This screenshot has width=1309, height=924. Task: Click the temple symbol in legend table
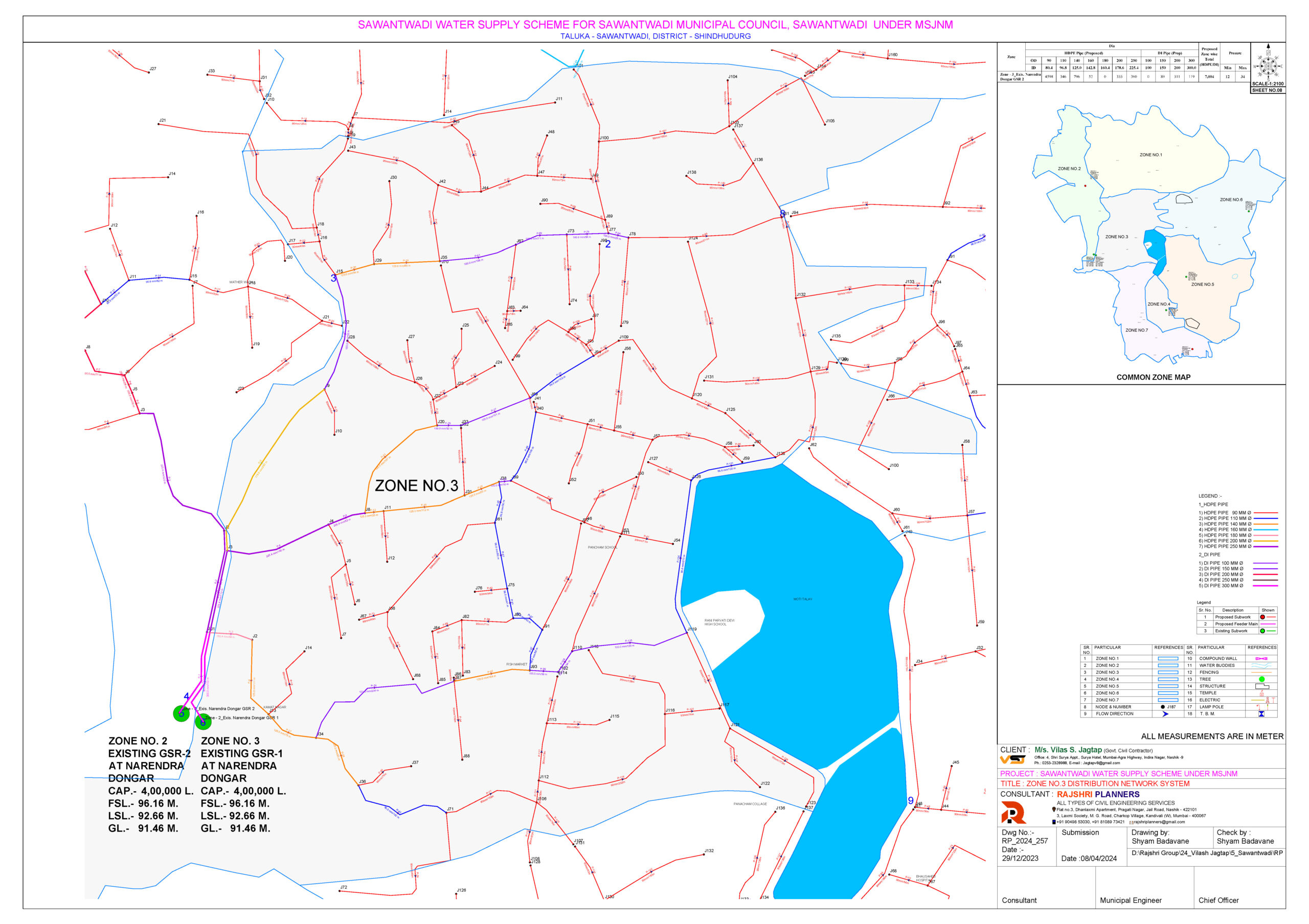1261,694
